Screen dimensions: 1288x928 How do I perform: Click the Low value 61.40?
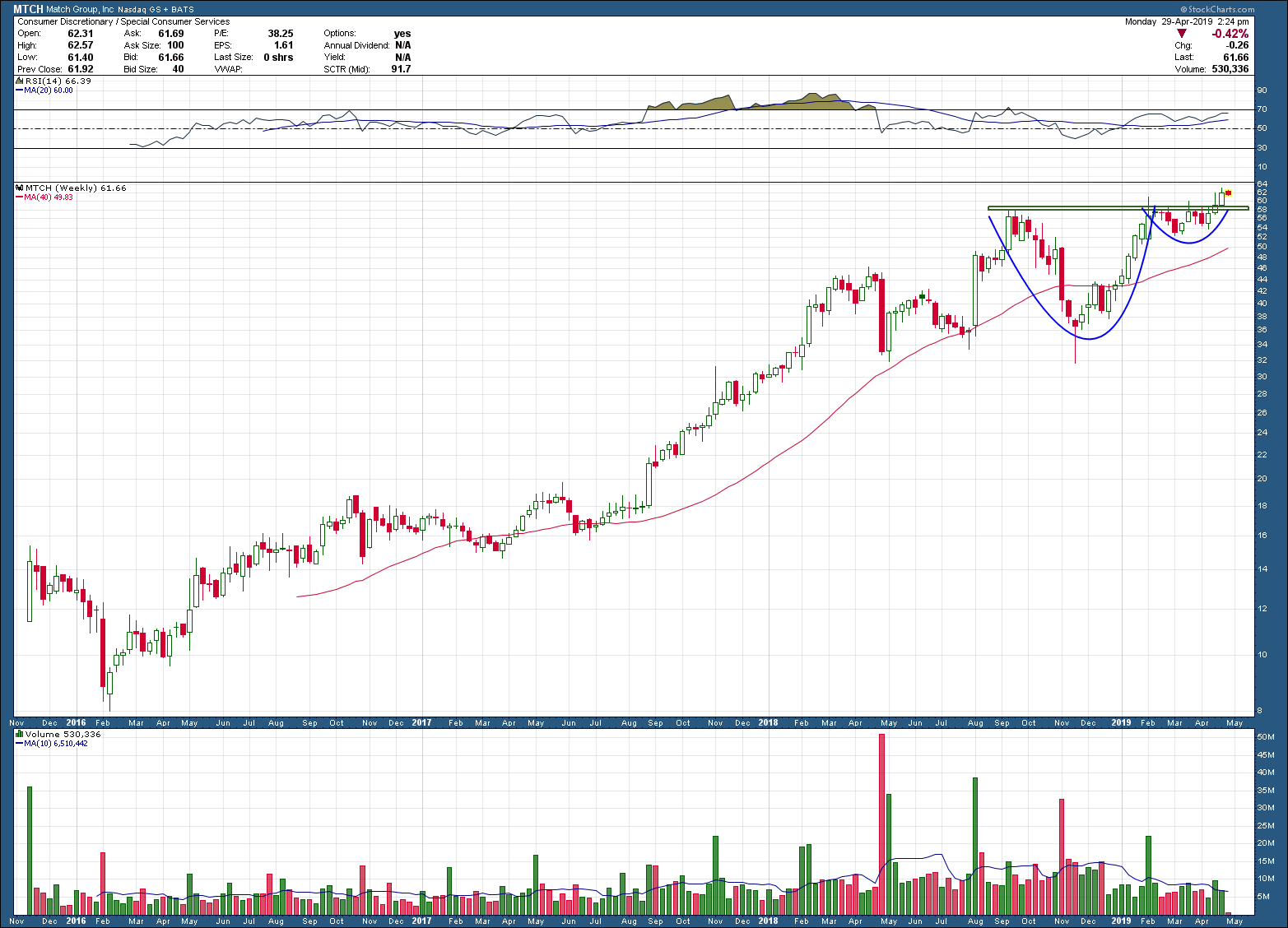pos(81,58)
